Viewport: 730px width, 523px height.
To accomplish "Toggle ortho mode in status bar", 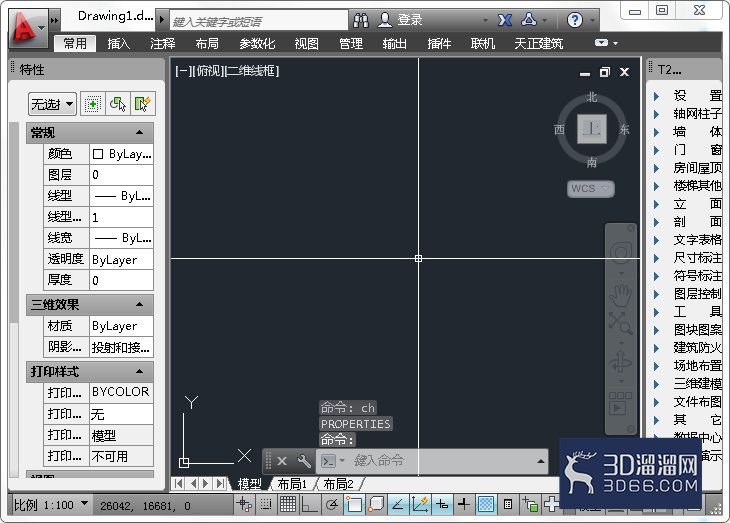I will point(310,504).
